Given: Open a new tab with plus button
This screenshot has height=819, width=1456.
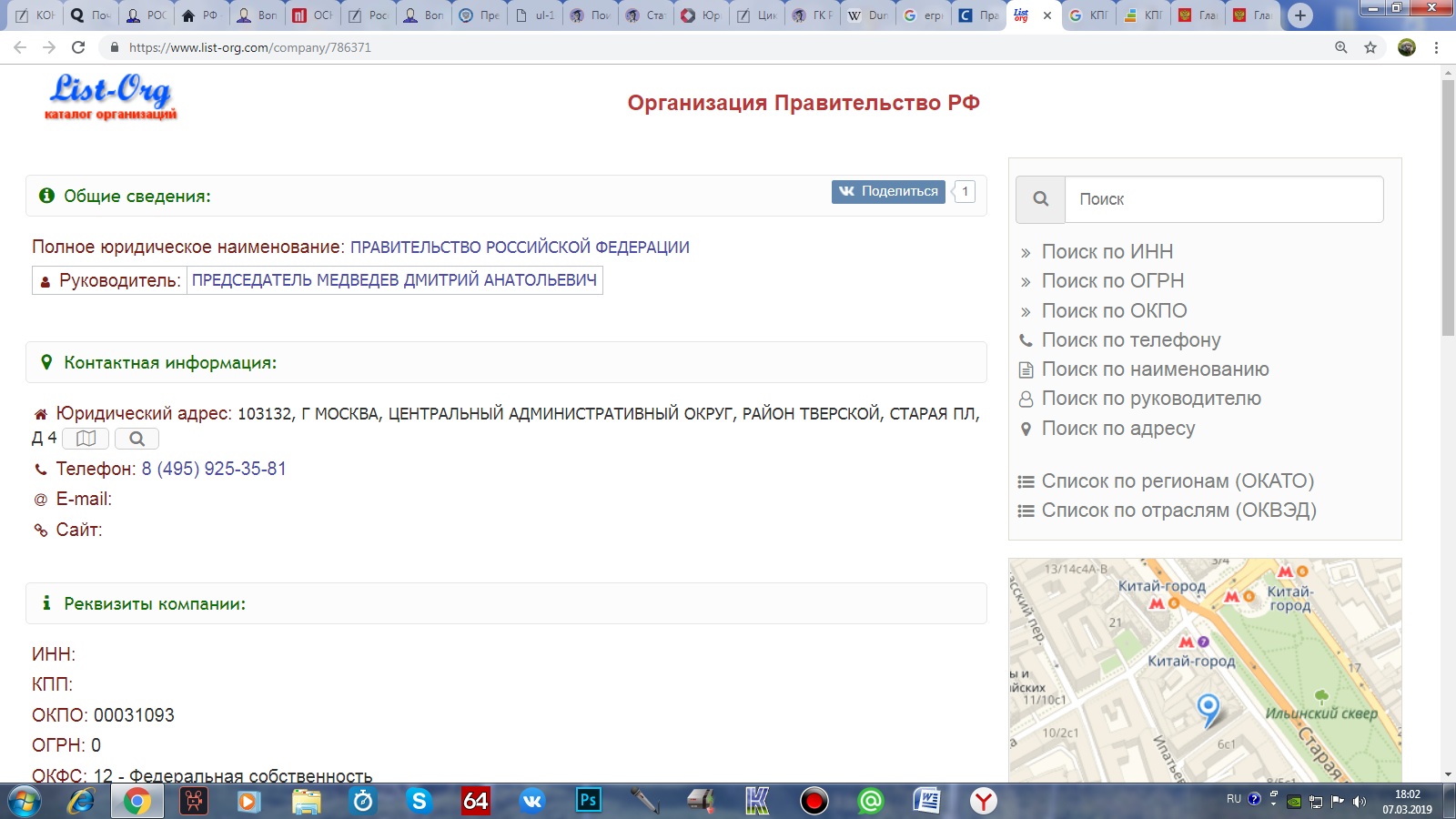Looking at the screenshot, I should point(1300,15).
